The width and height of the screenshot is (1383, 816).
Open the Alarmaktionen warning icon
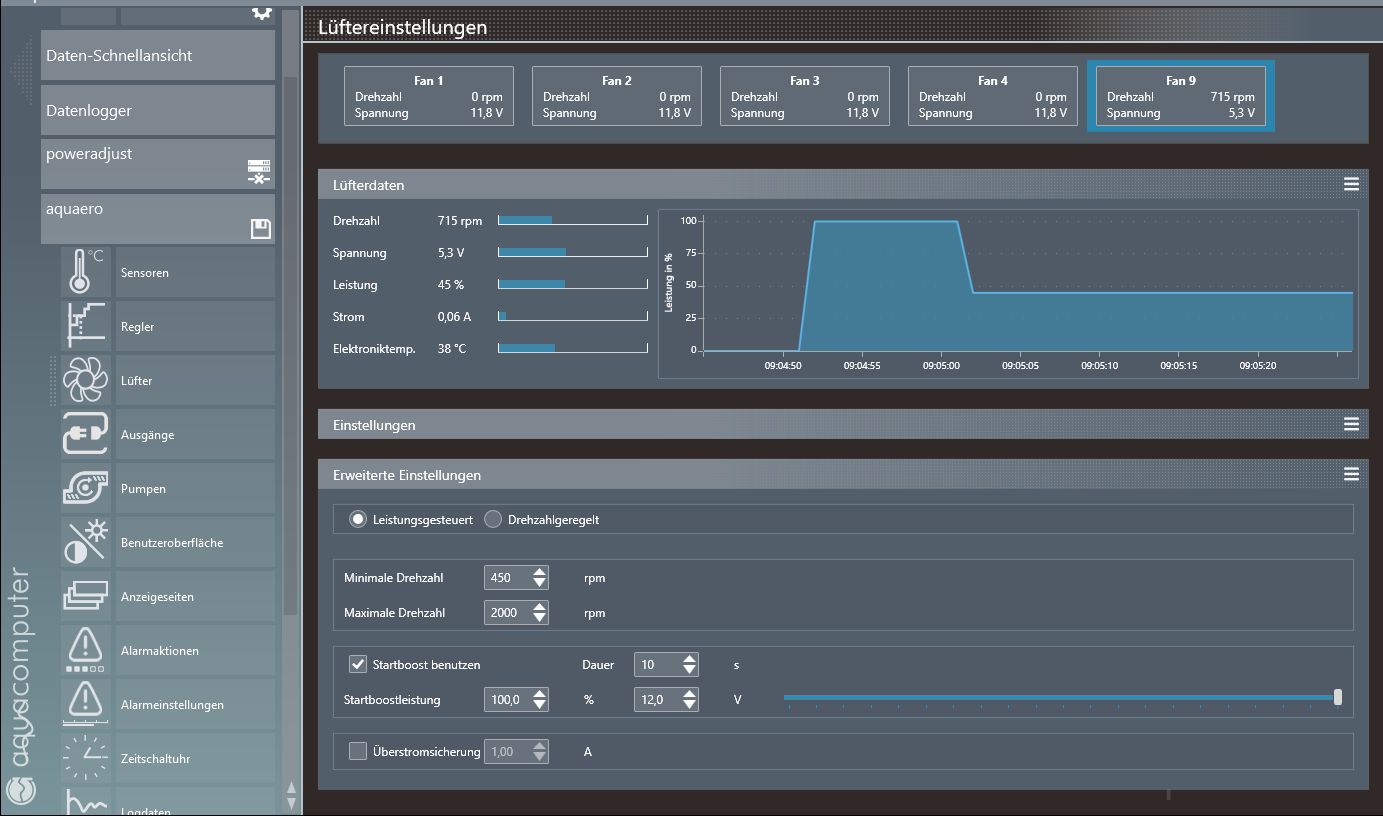(86, 650)
